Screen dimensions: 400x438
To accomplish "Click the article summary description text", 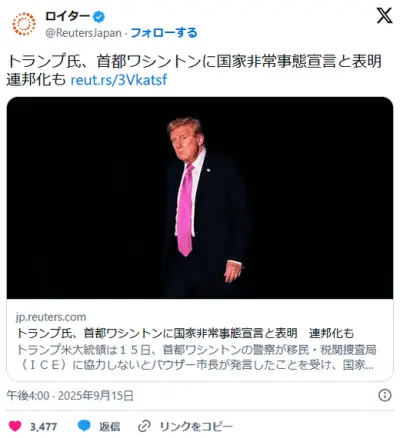I will [196, 357].
